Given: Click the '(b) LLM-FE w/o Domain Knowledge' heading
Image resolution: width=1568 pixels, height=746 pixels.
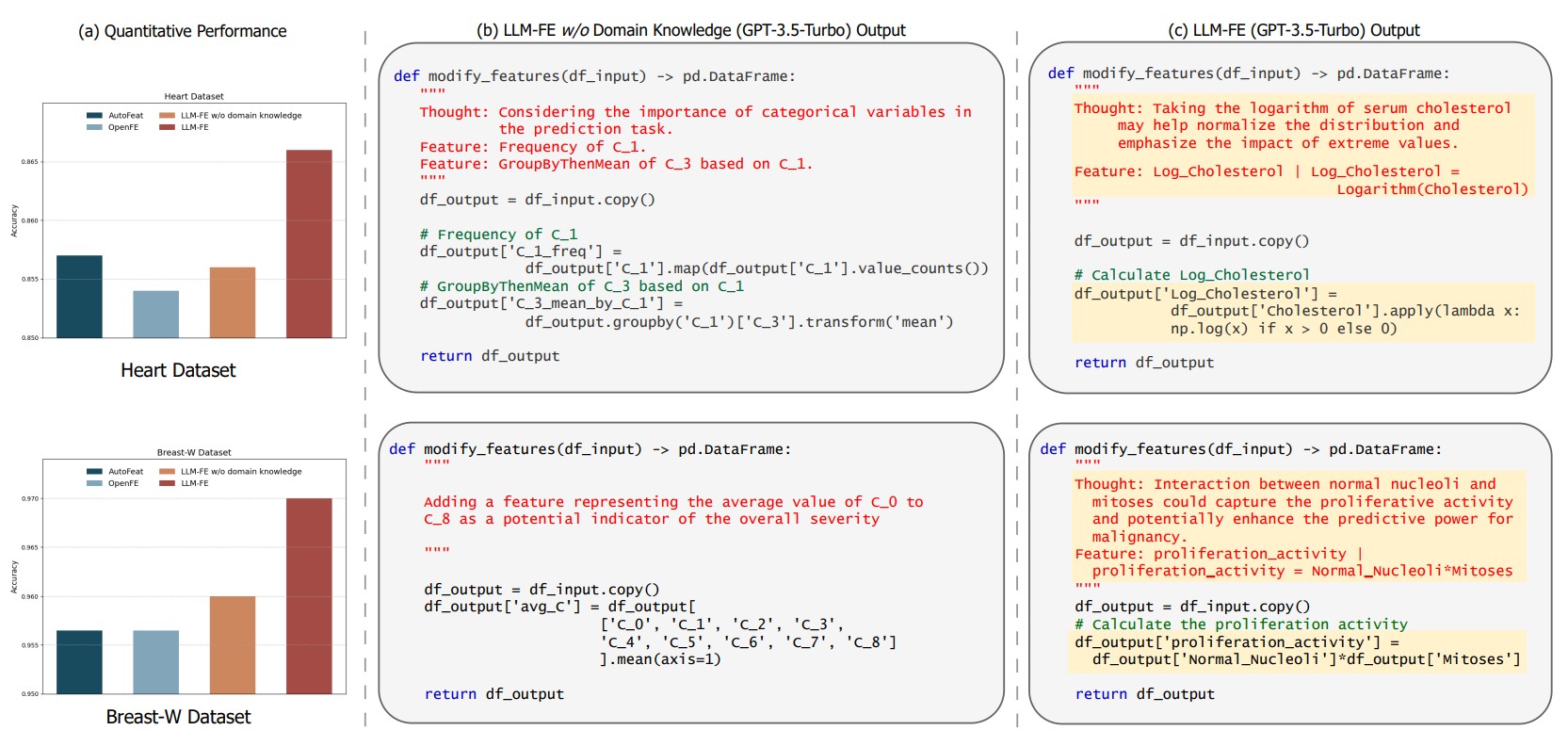Looking at the screenshot, I should 690,30.
